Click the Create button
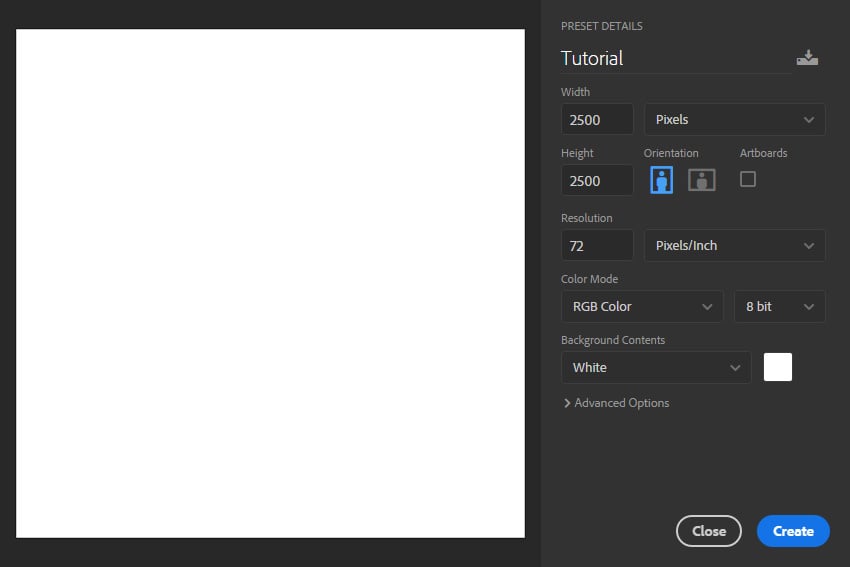 point(792,531)
